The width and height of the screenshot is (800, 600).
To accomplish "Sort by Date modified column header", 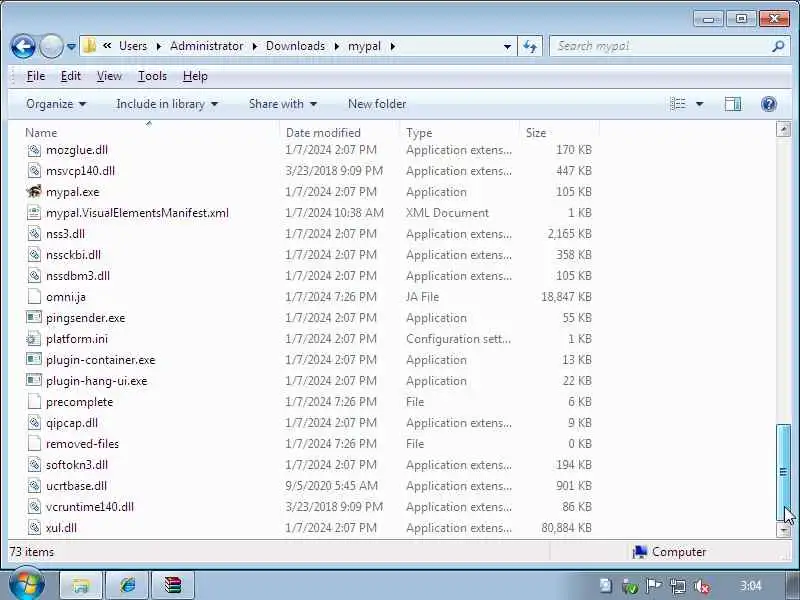I will click(x=323, y=133).
